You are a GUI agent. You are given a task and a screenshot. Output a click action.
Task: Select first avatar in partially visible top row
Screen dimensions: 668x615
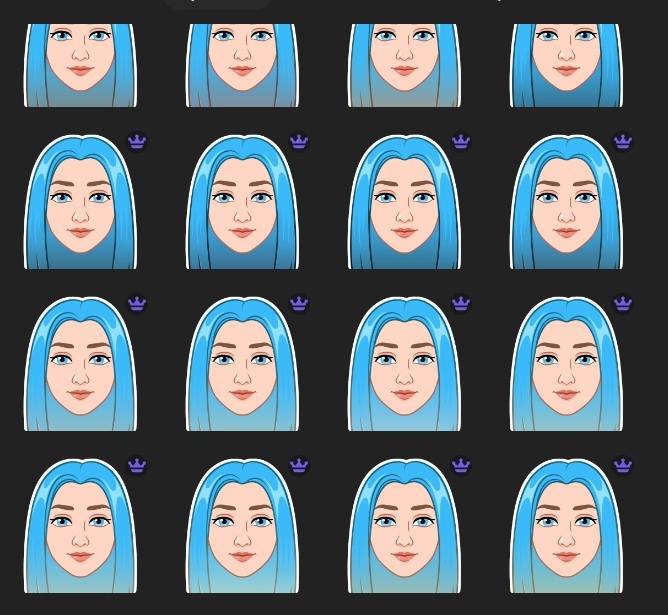click(81, 65)
